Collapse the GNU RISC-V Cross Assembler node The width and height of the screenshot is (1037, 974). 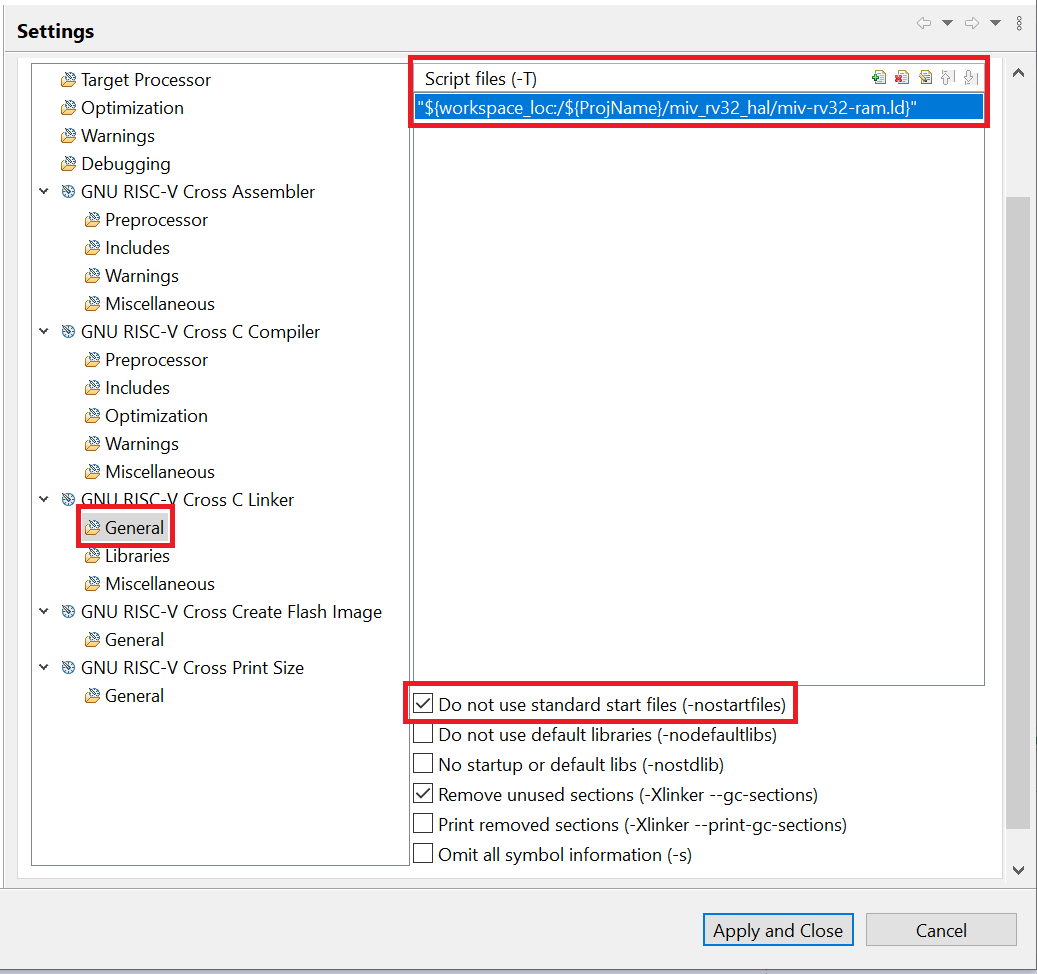click(44, 192)
